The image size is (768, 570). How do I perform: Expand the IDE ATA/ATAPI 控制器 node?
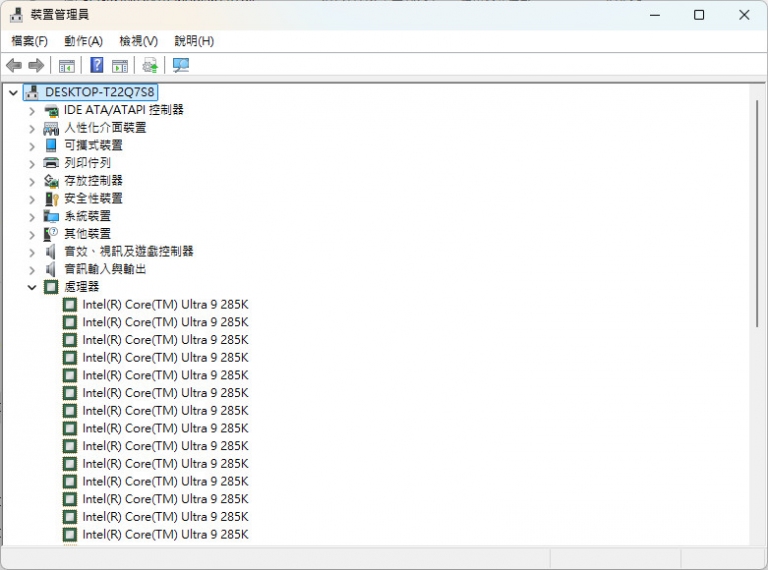pyautogui.click(x=32, y=111)
